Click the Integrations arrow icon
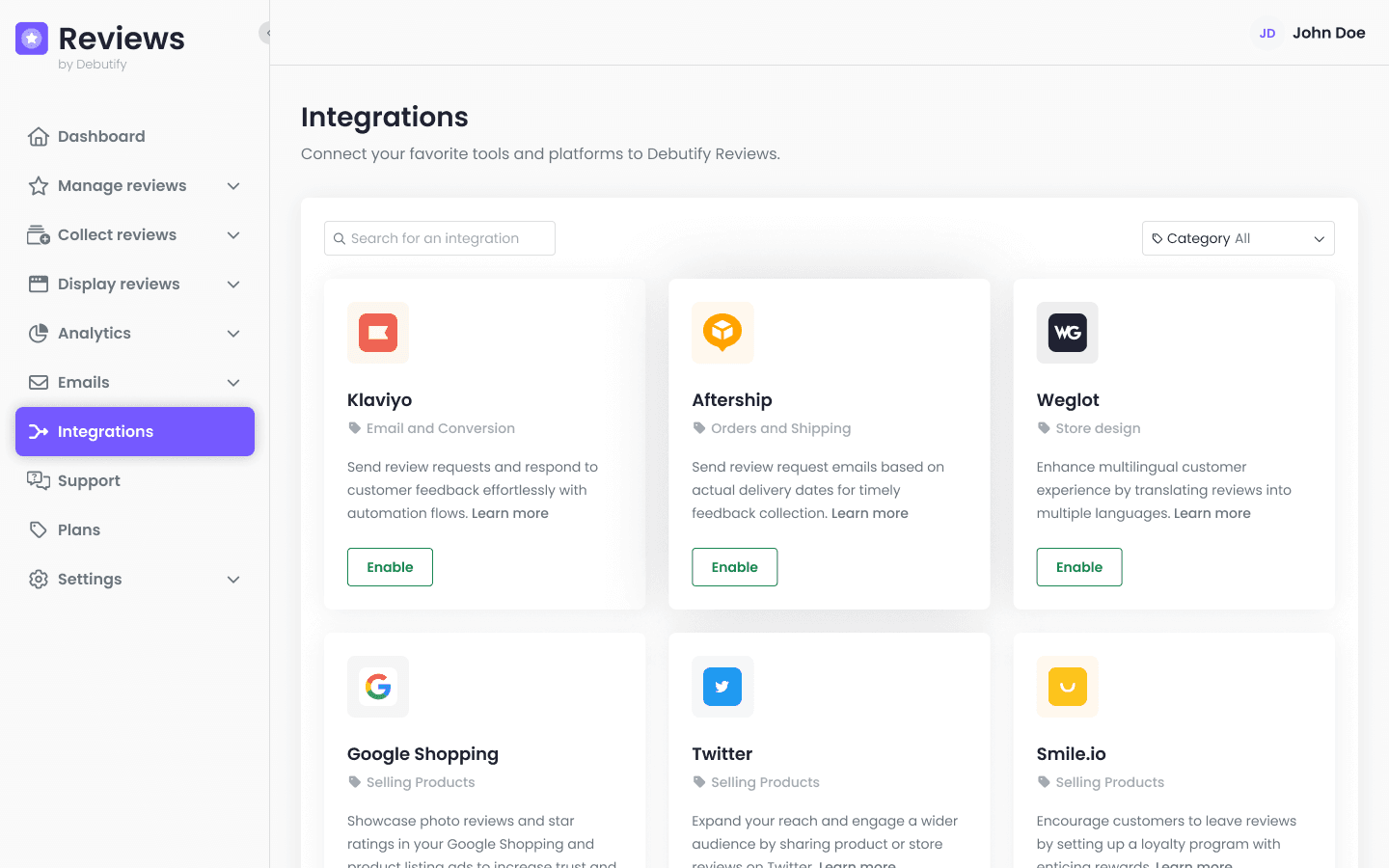This screenshot has height=868, width=1389. point(39,432)
